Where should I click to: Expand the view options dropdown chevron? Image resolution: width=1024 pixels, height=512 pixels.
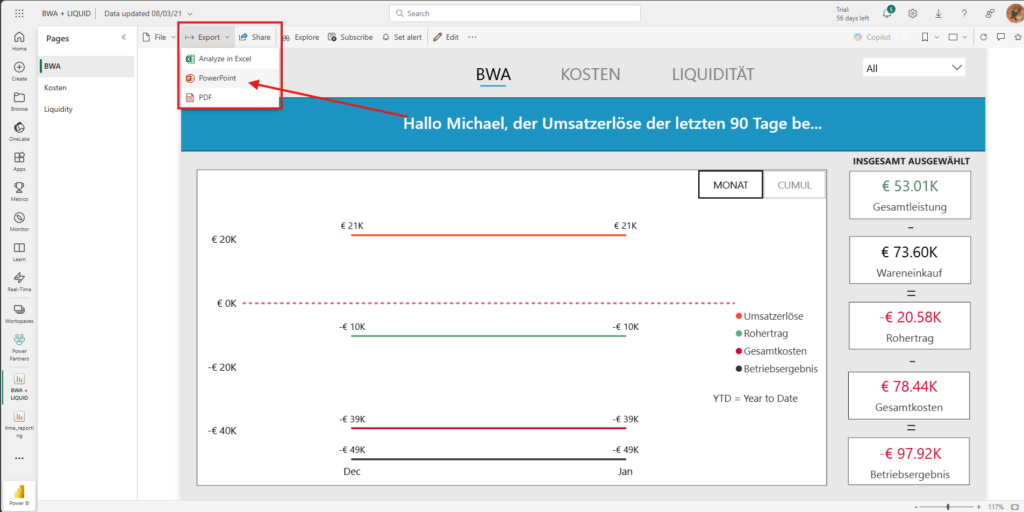coord(965,37)
